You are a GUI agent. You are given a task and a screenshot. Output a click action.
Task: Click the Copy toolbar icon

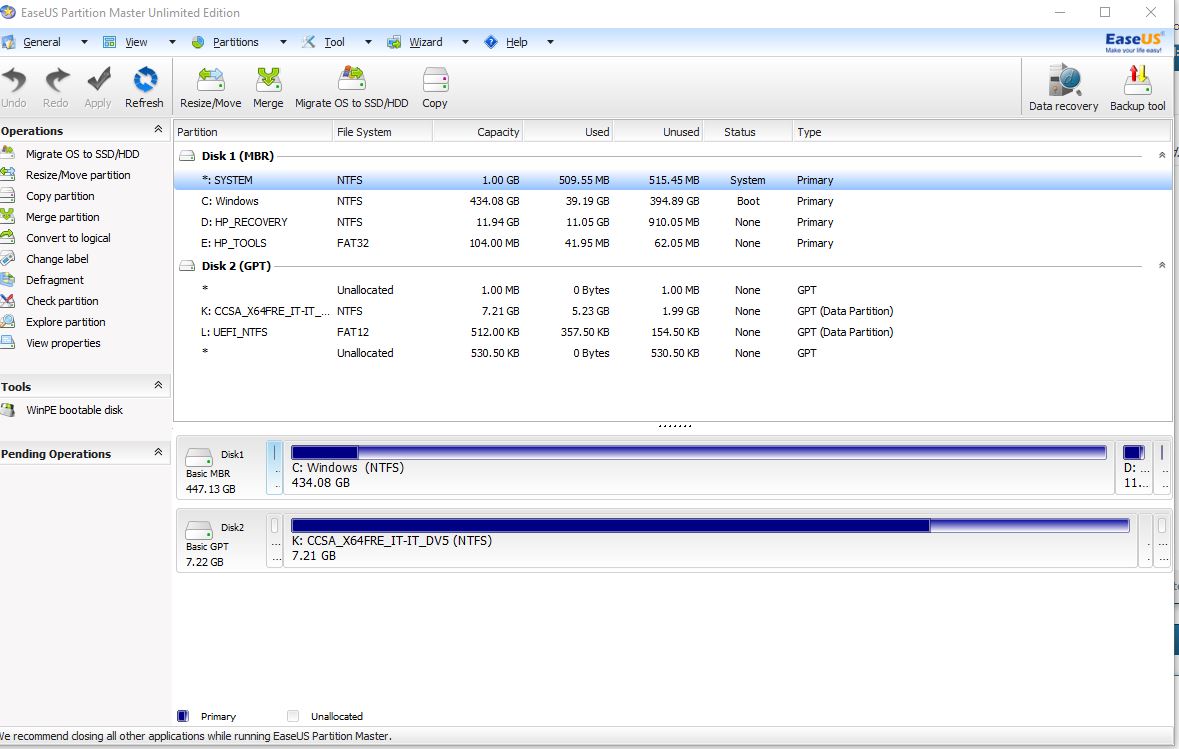pos(435,80)
